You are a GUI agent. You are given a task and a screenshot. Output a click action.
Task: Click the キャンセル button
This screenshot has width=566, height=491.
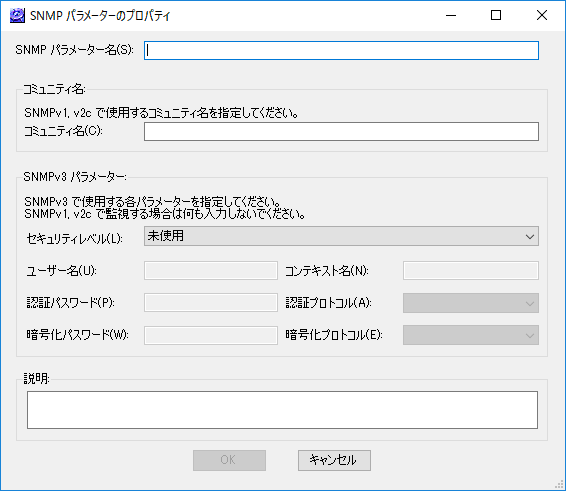pyautogui.click(x=334, y=460)
